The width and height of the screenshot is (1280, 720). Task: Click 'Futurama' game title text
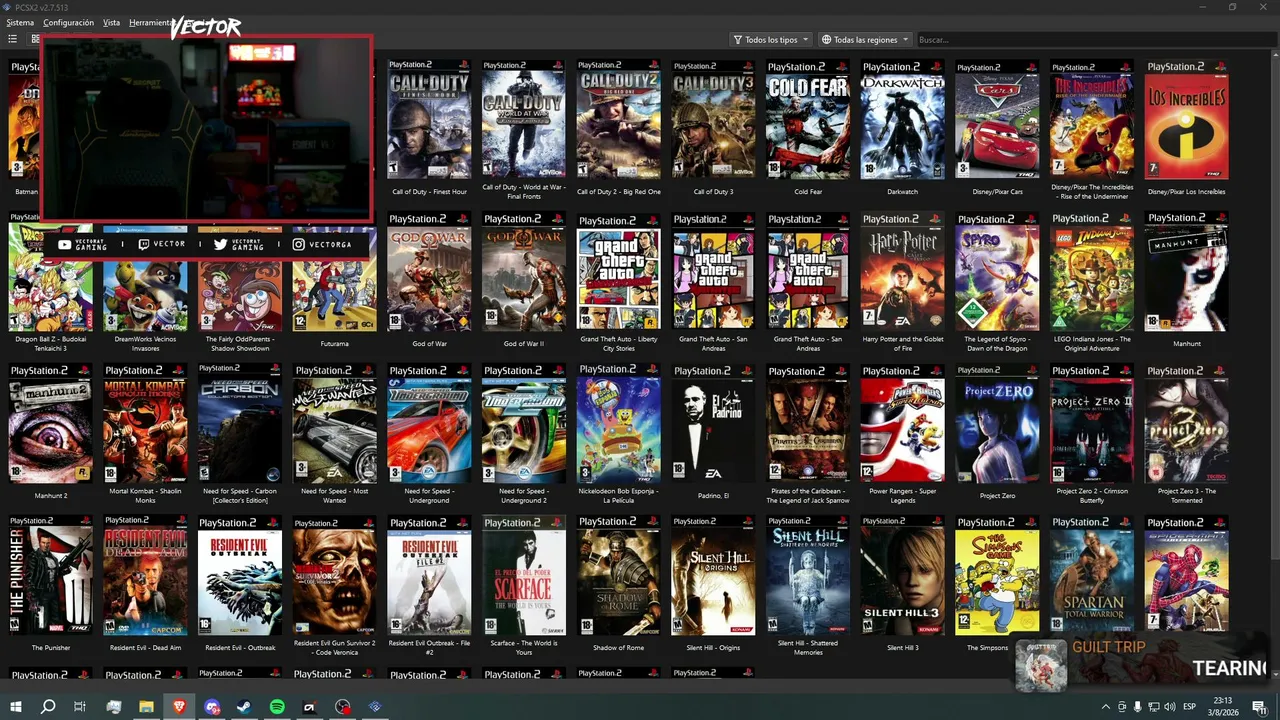tap(334, 344)
